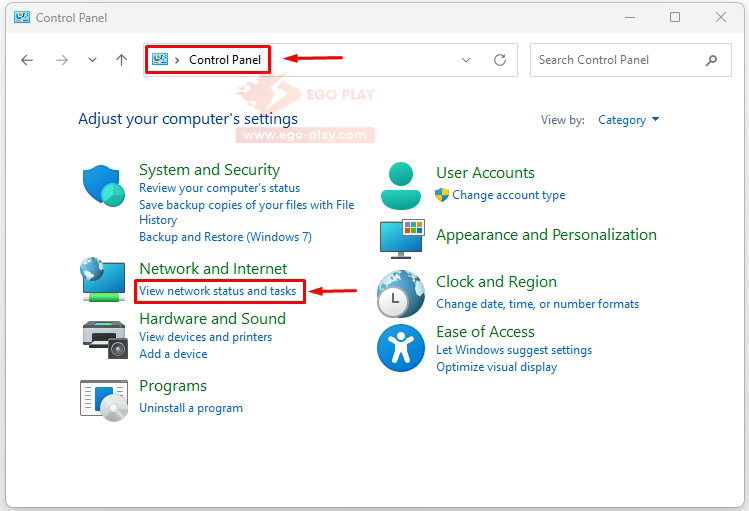
Task: Click View devices and printers
Action: (205, 337)
